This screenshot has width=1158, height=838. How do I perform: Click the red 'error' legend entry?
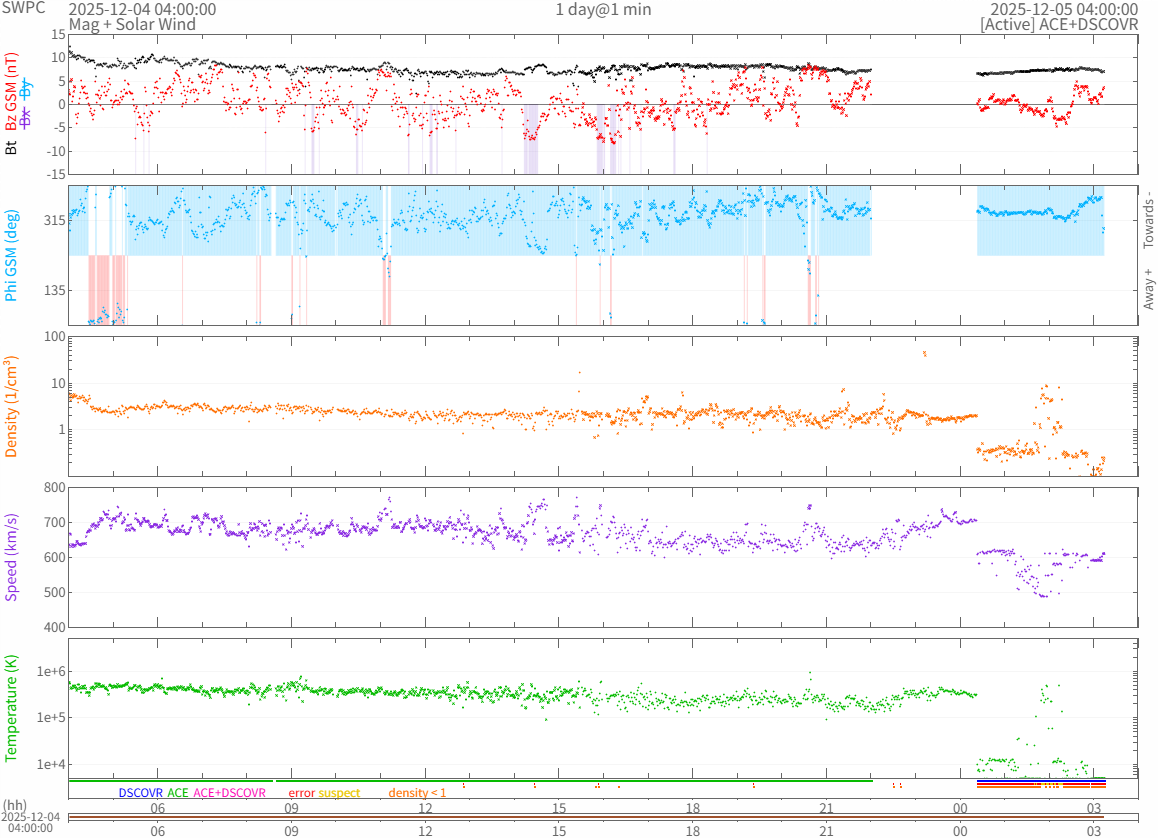click(x=301, y=793)
